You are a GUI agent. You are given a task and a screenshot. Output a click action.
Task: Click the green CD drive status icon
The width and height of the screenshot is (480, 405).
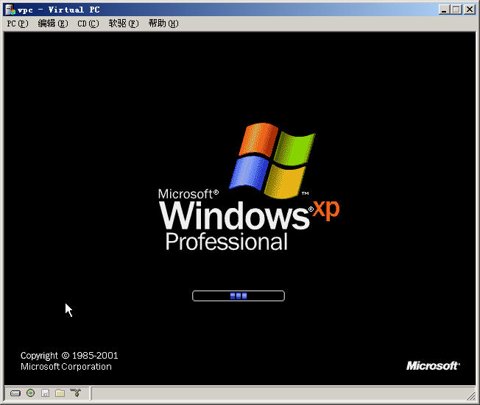(x=30, y=393)
